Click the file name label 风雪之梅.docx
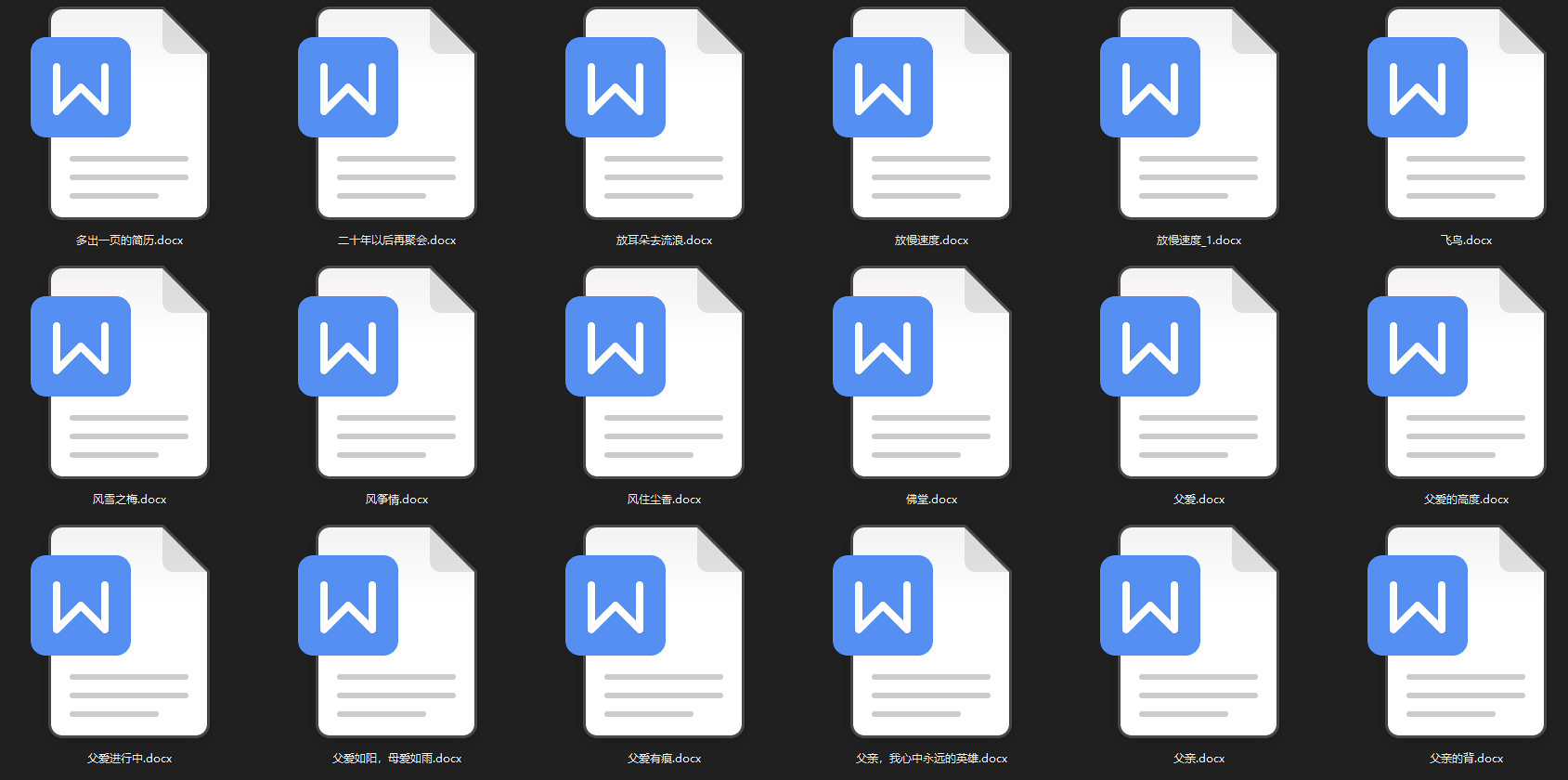Image resolution: width=1568 pixels, height=780 pixels. click(130, 500)
